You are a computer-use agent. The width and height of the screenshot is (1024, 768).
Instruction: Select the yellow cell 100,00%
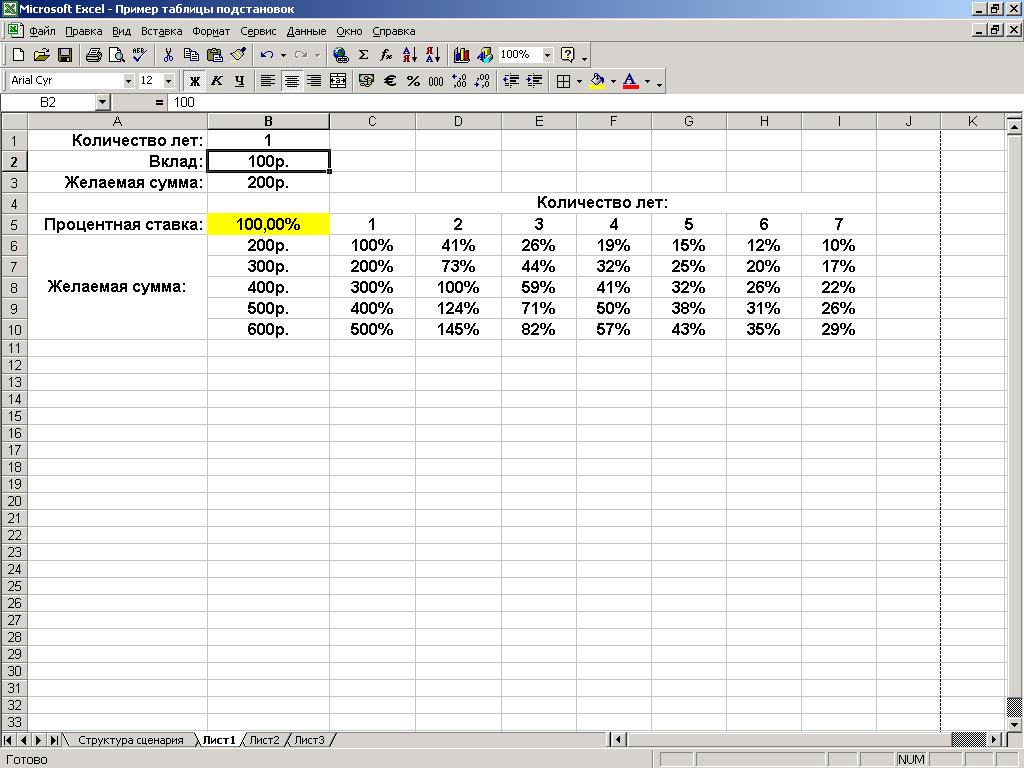[268, 225]
